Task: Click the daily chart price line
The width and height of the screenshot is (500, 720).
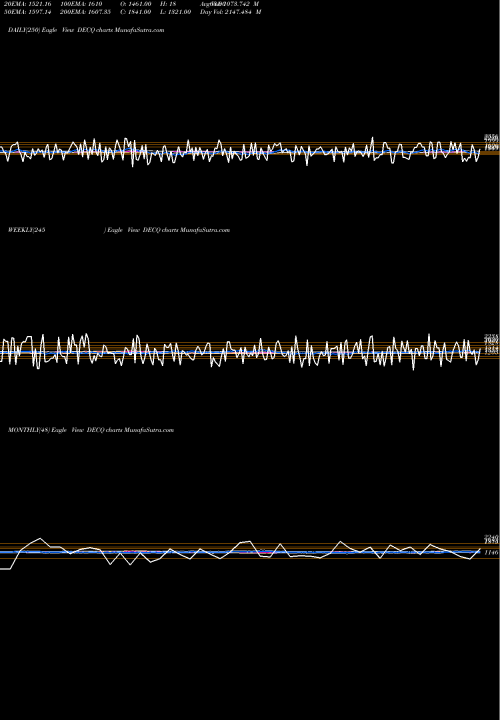Action: 240,151
